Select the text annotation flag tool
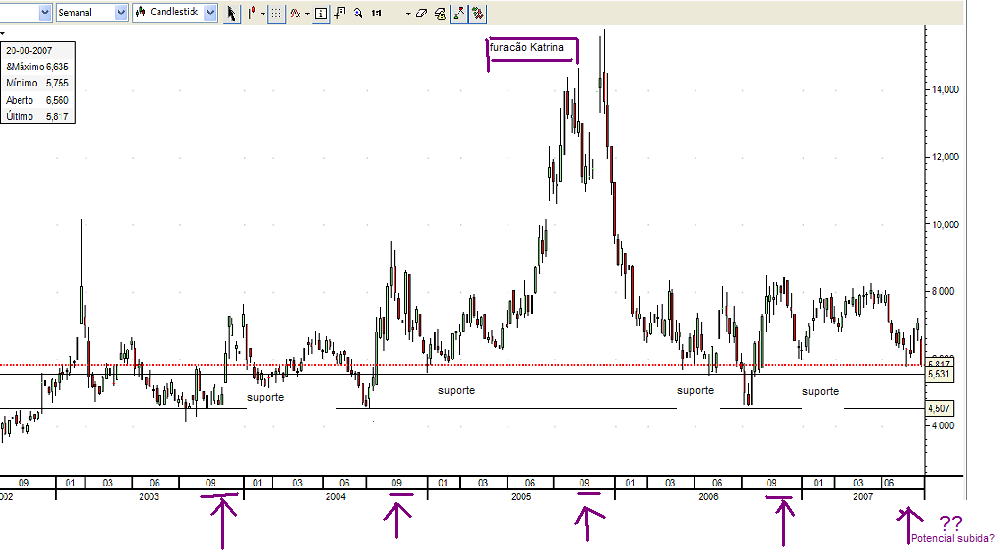The image size is (1000, 555). (340, 13)
